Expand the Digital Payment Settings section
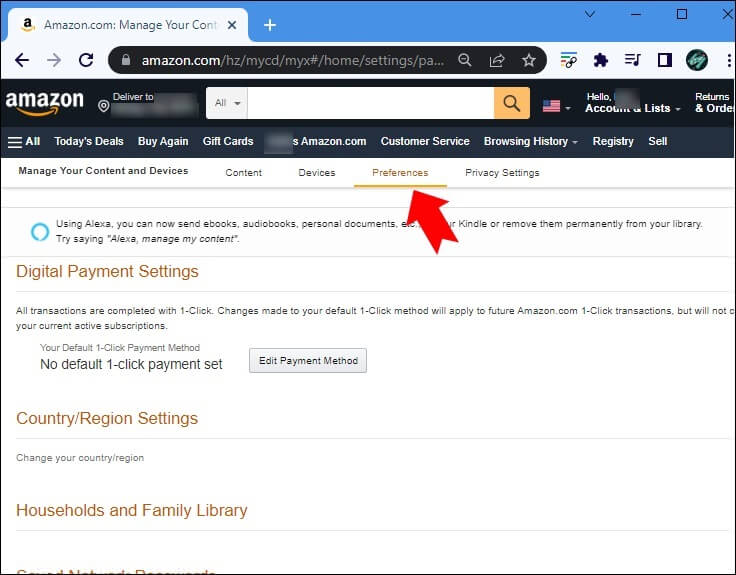736x575 pixels. 107,271
